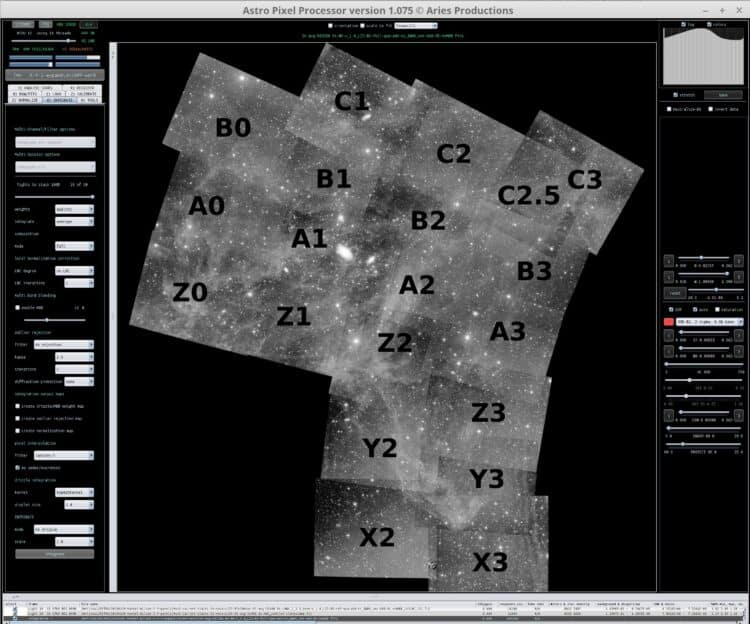The image size is (750, 624).
Task: Open the droplet size dropdown
Action: 79,504
